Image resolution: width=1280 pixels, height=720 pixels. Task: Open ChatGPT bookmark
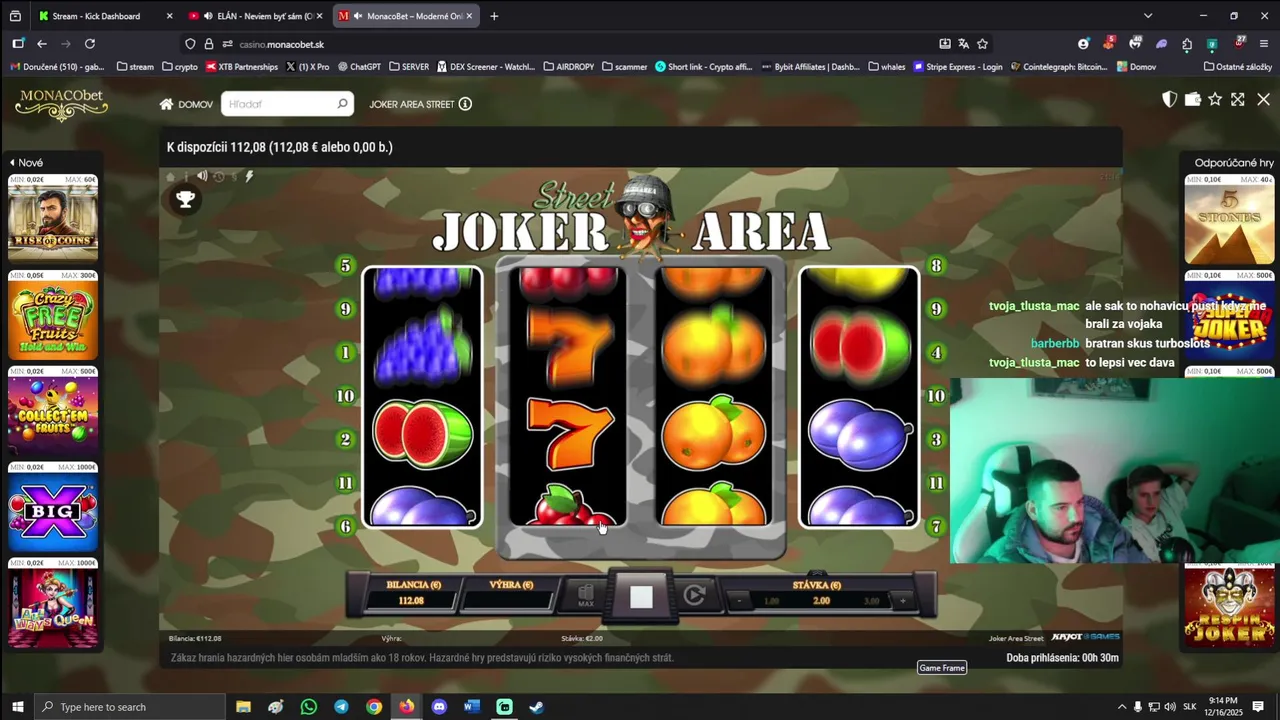[x=359, y=67]
